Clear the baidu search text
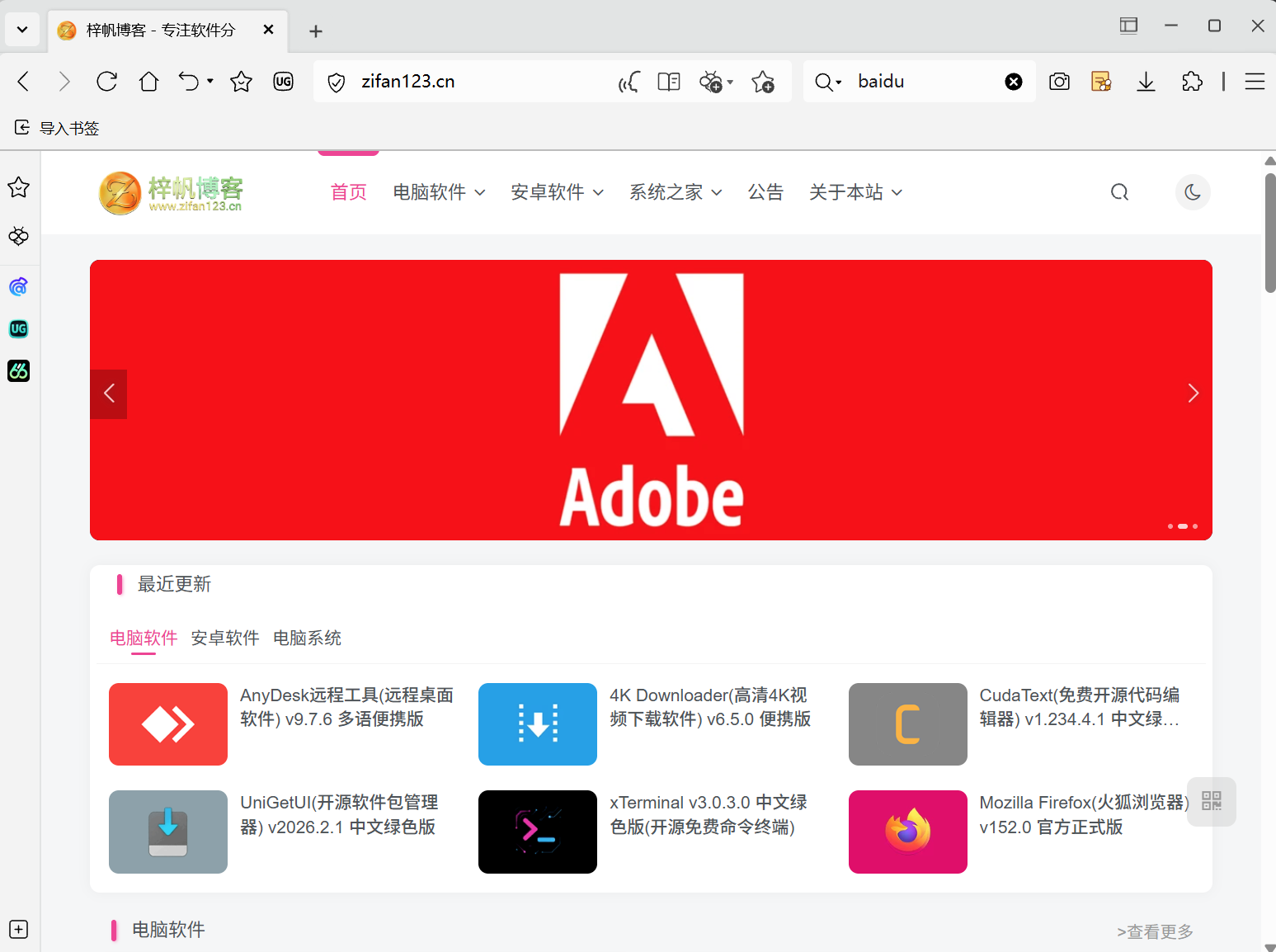1276x952 pixels. (x=1014, y=82)
